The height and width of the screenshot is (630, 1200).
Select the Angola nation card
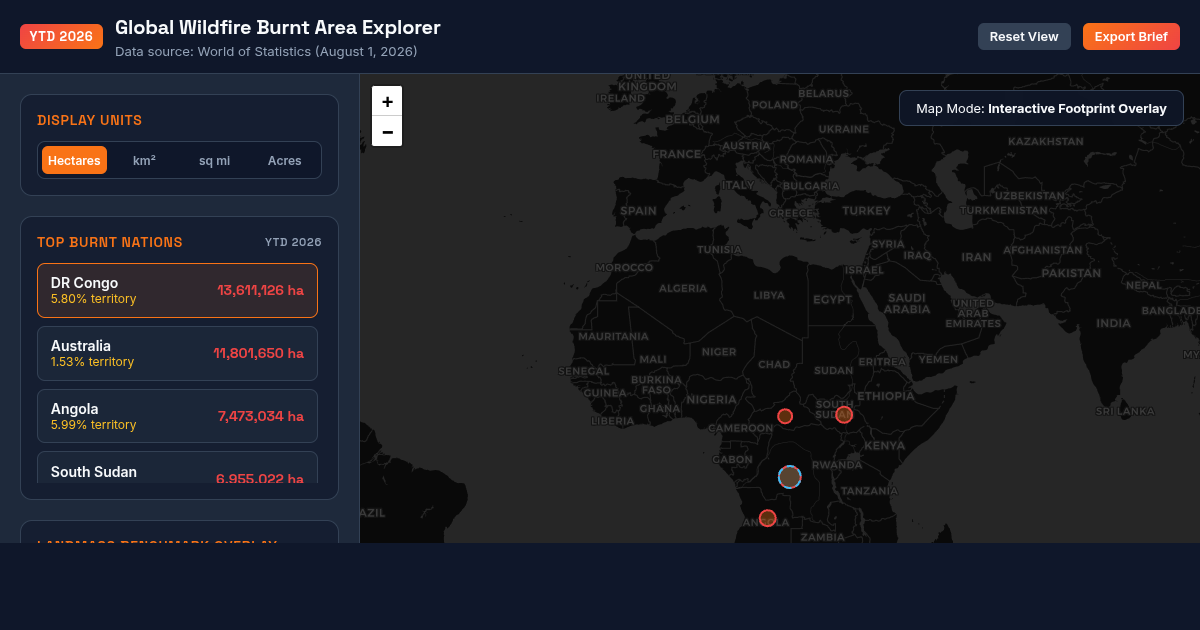point(177,416)
